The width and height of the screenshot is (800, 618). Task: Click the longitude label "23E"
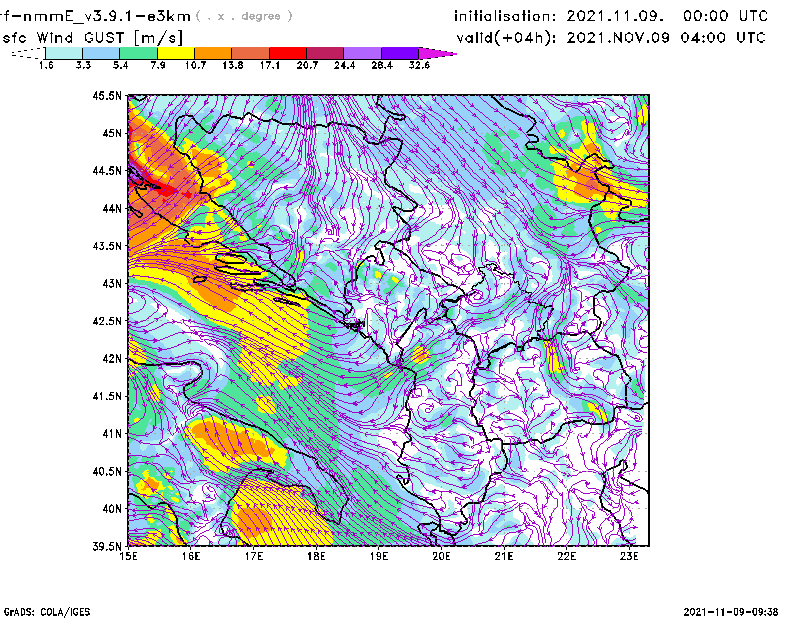[x=629, y=556]
